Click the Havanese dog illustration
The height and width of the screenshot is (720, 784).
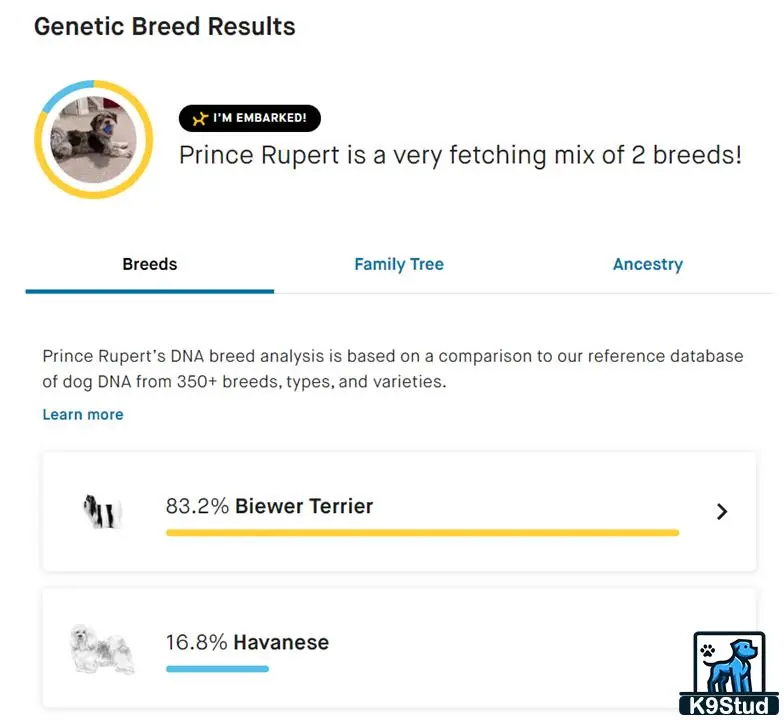click(x=102, y=648)
